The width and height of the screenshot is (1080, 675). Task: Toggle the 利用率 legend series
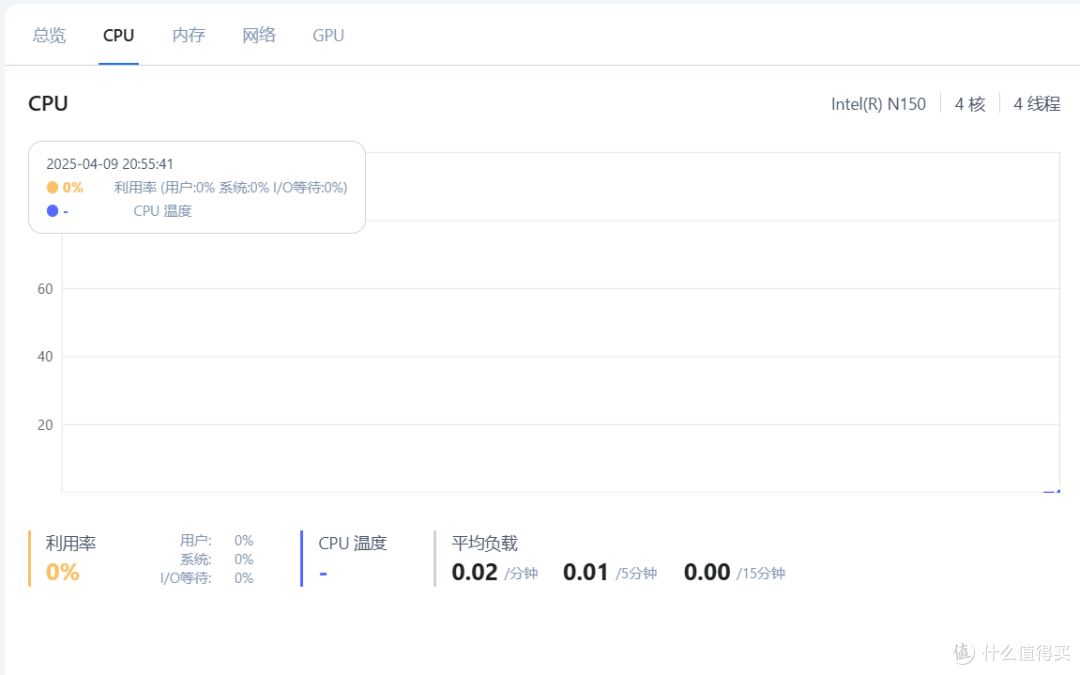[x=70, y=544]
